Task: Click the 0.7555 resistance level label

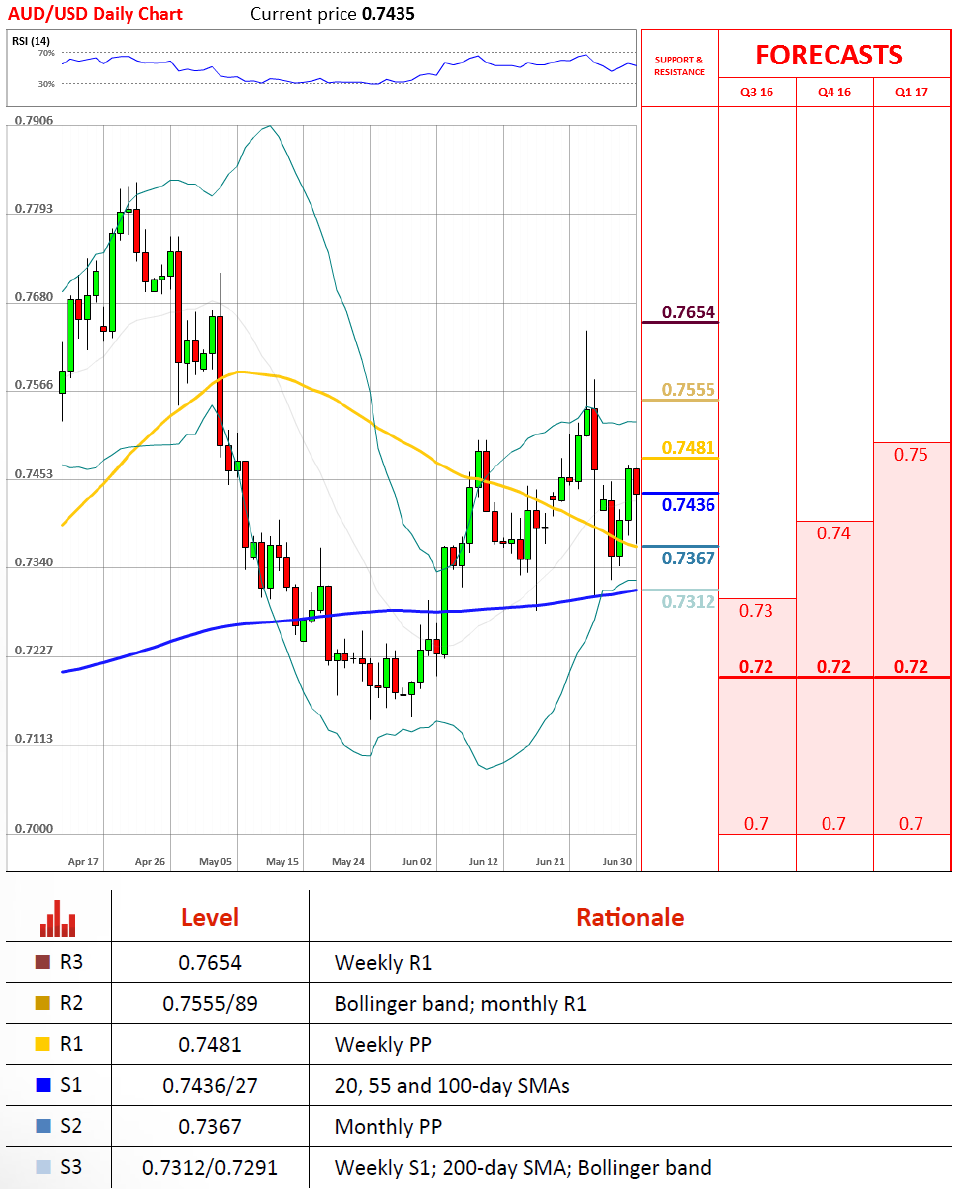Action: (688, 390)
